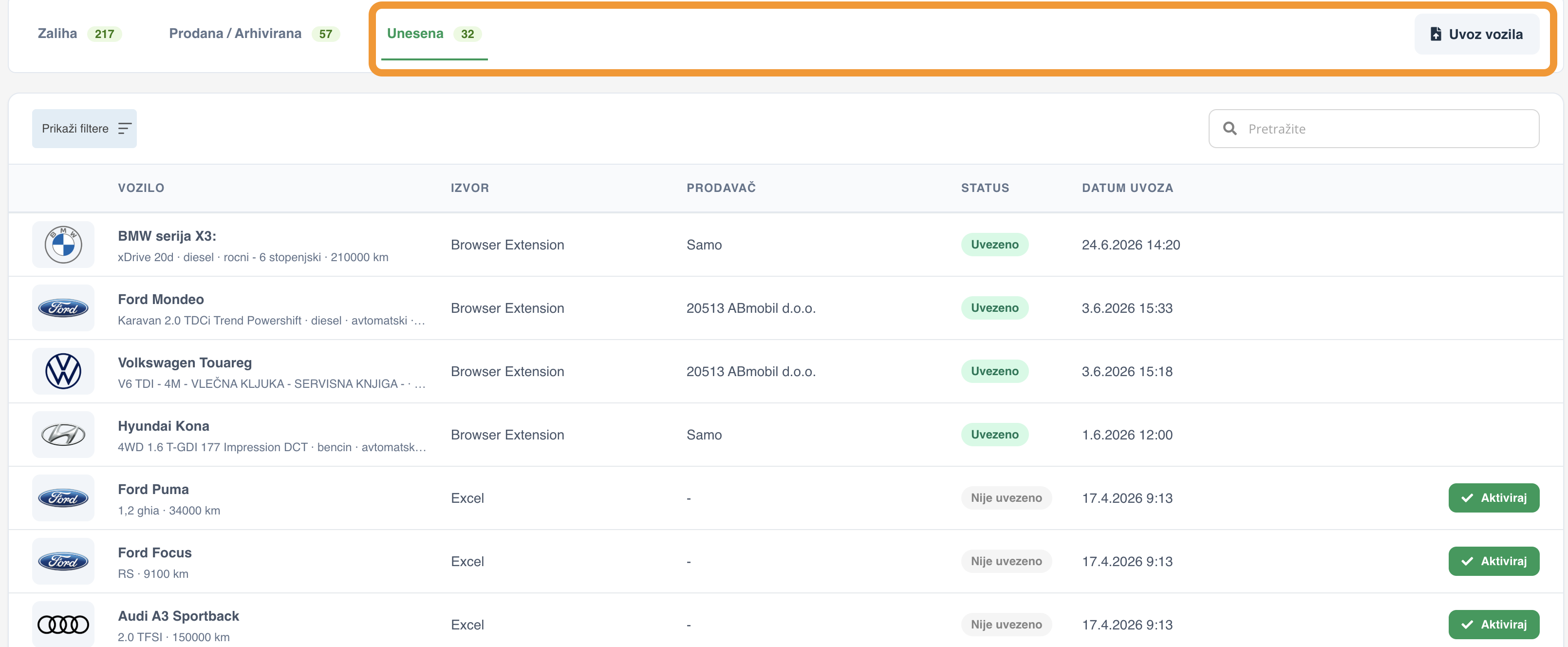This screenshot has height=647, width=1568.
Task: Activate the Ford Focus vehicle
Action: click(1494, 562)
